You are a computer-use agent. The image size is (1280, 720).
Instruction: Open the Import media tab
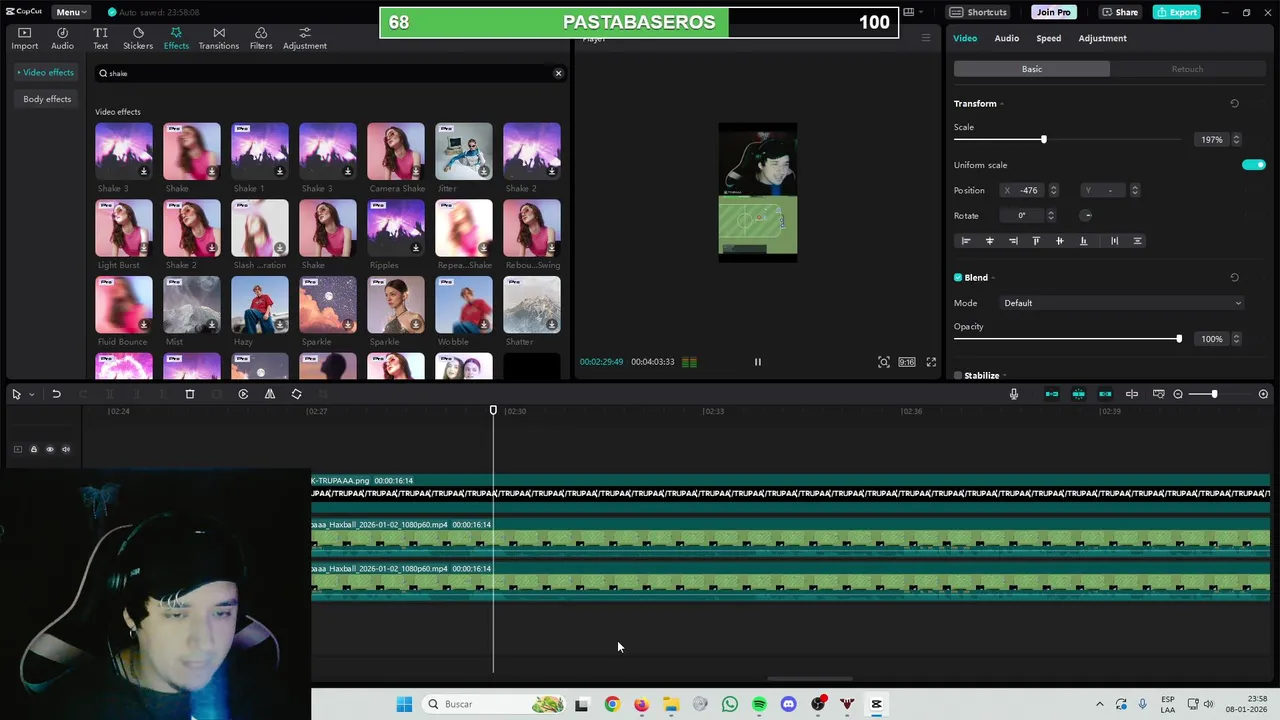(x=24, y=38)
